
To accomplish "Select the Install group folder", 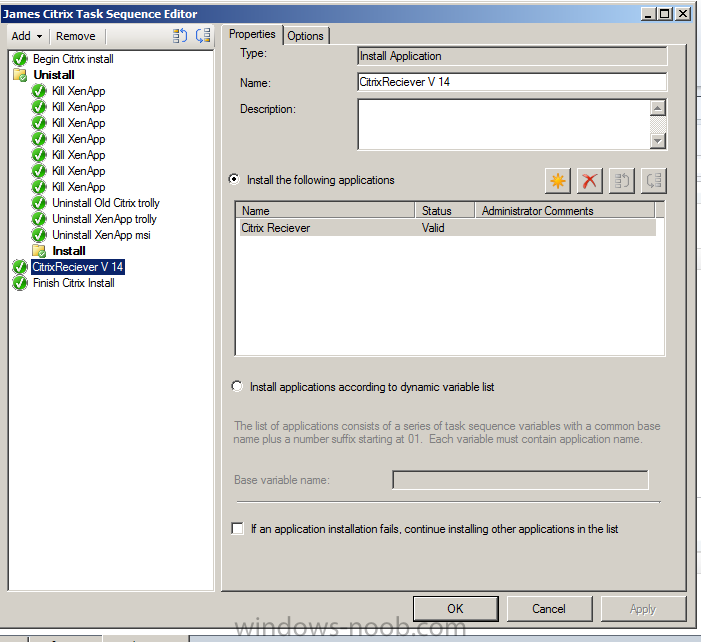I will [x=69, y=251].
